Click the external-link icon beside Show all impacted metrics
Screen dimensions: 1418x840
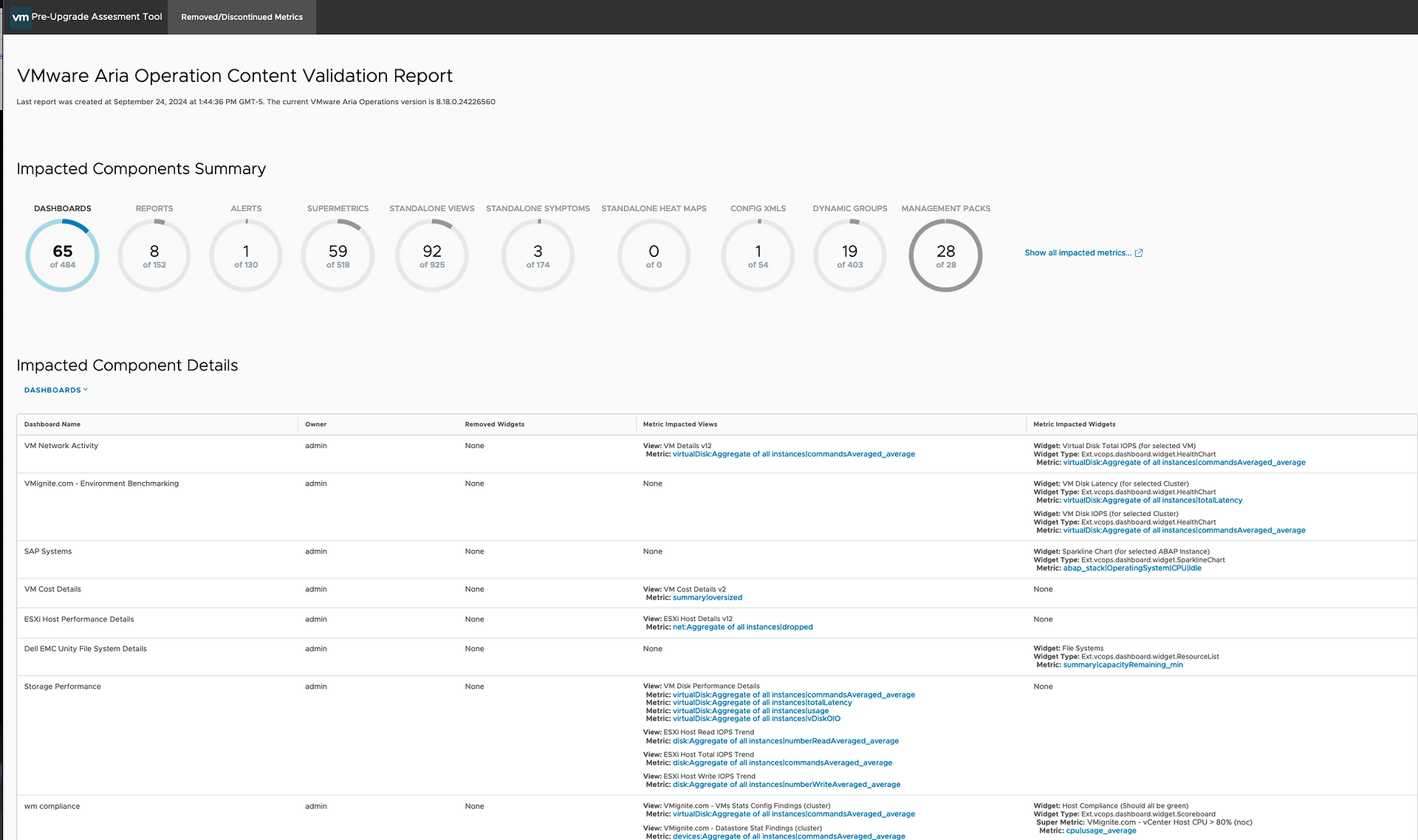[1139, 253]
